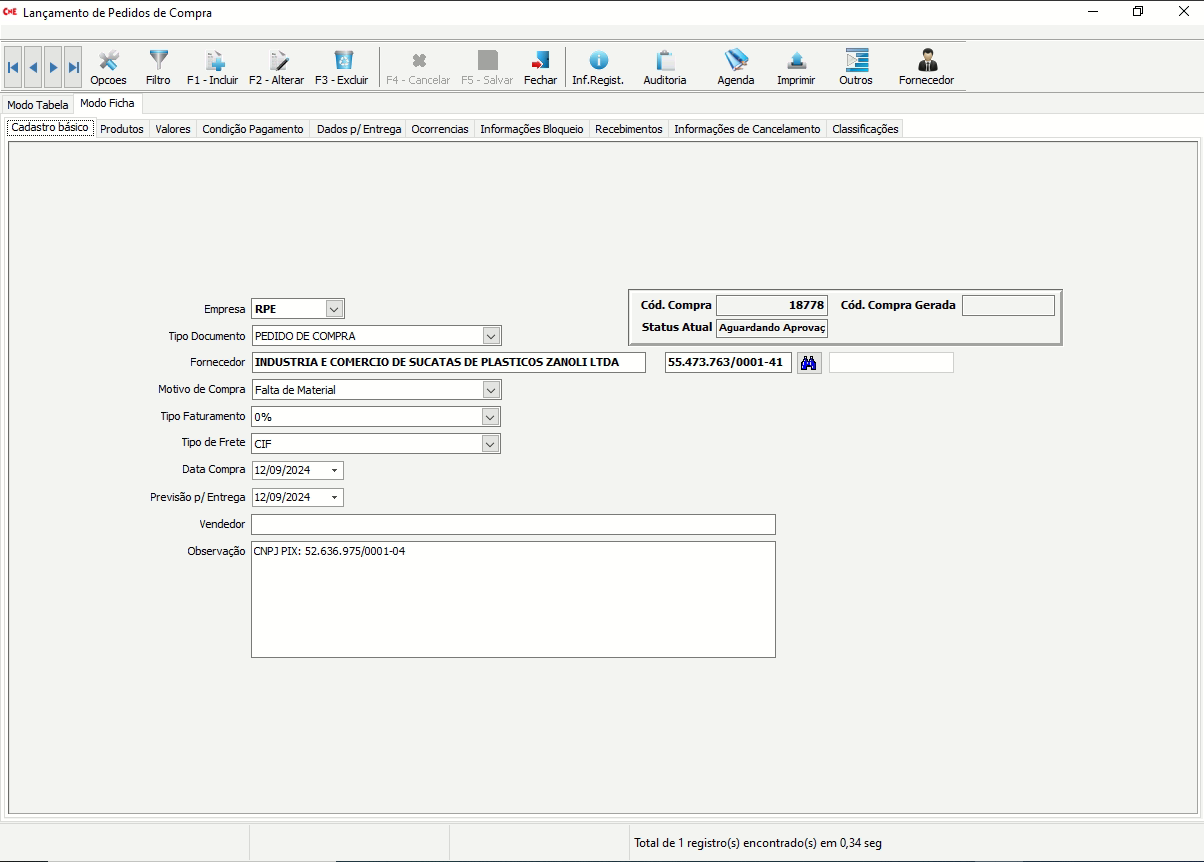Open the Auditoria clipboard icon
Viewport: 1204px width, 862px height.
(x=665, y=67)
